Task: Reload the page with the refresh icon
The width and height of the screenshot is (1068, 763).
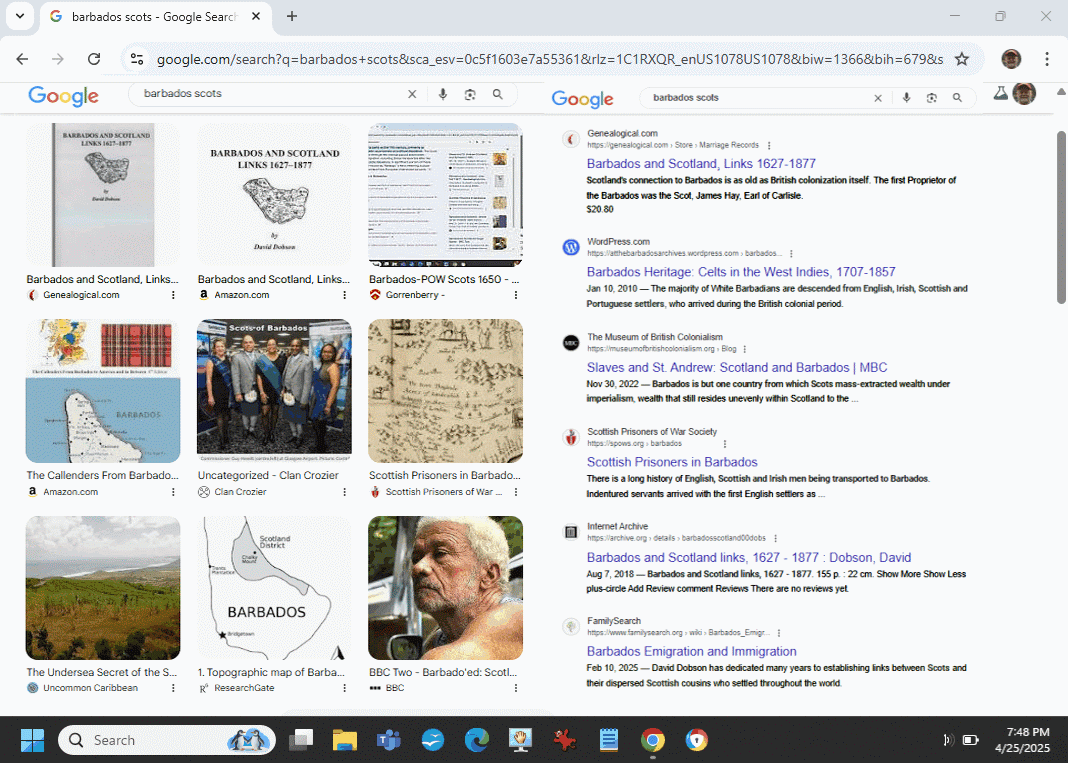Action: [x=94, y=59]
